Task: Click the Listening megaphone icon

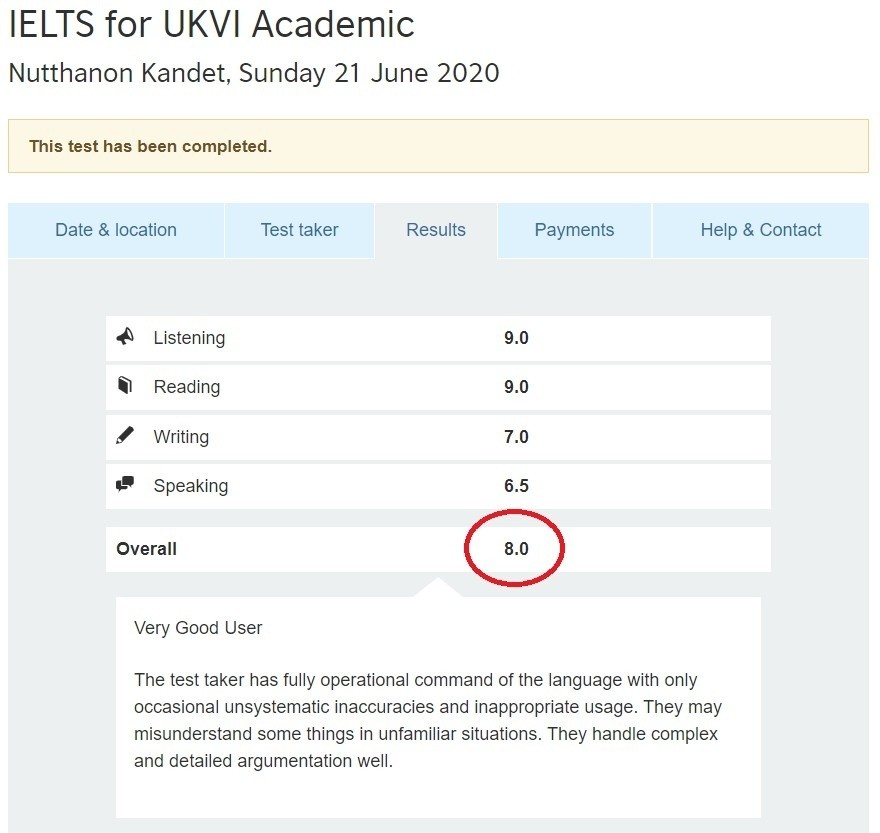Action: click(125, 337)
